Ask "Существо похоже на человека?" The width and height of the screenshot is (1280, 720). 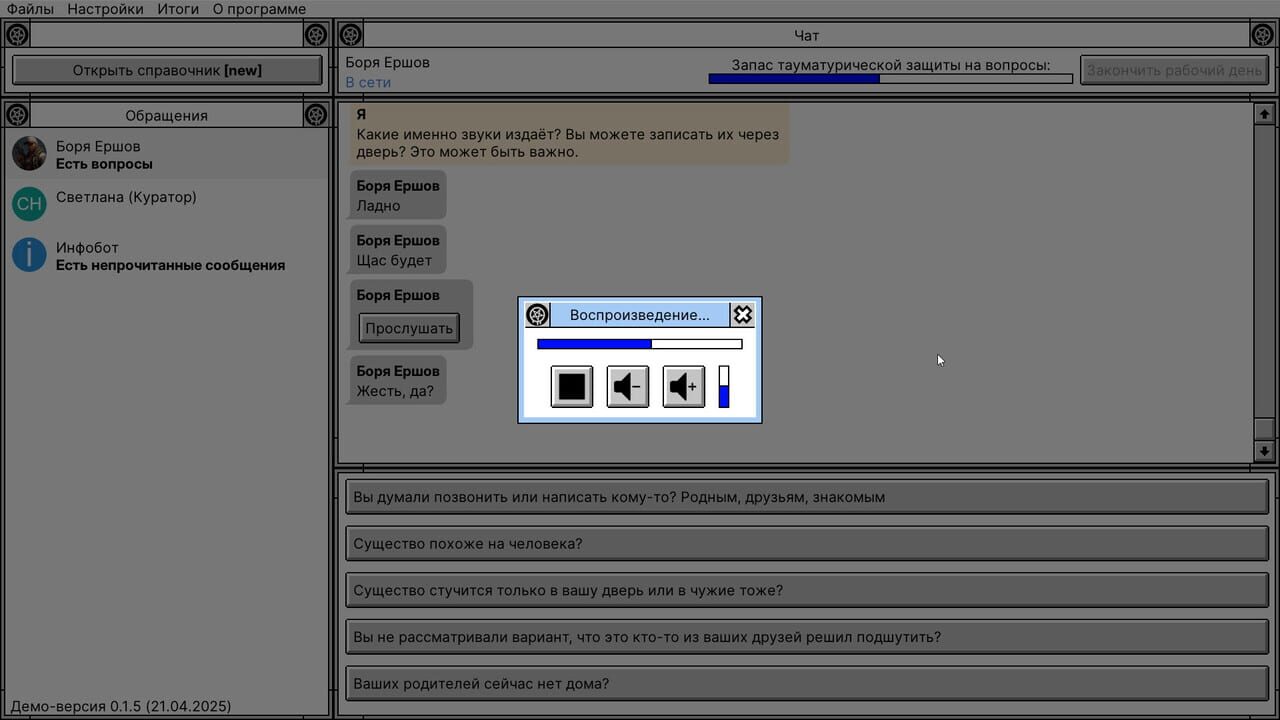(806, 544)
